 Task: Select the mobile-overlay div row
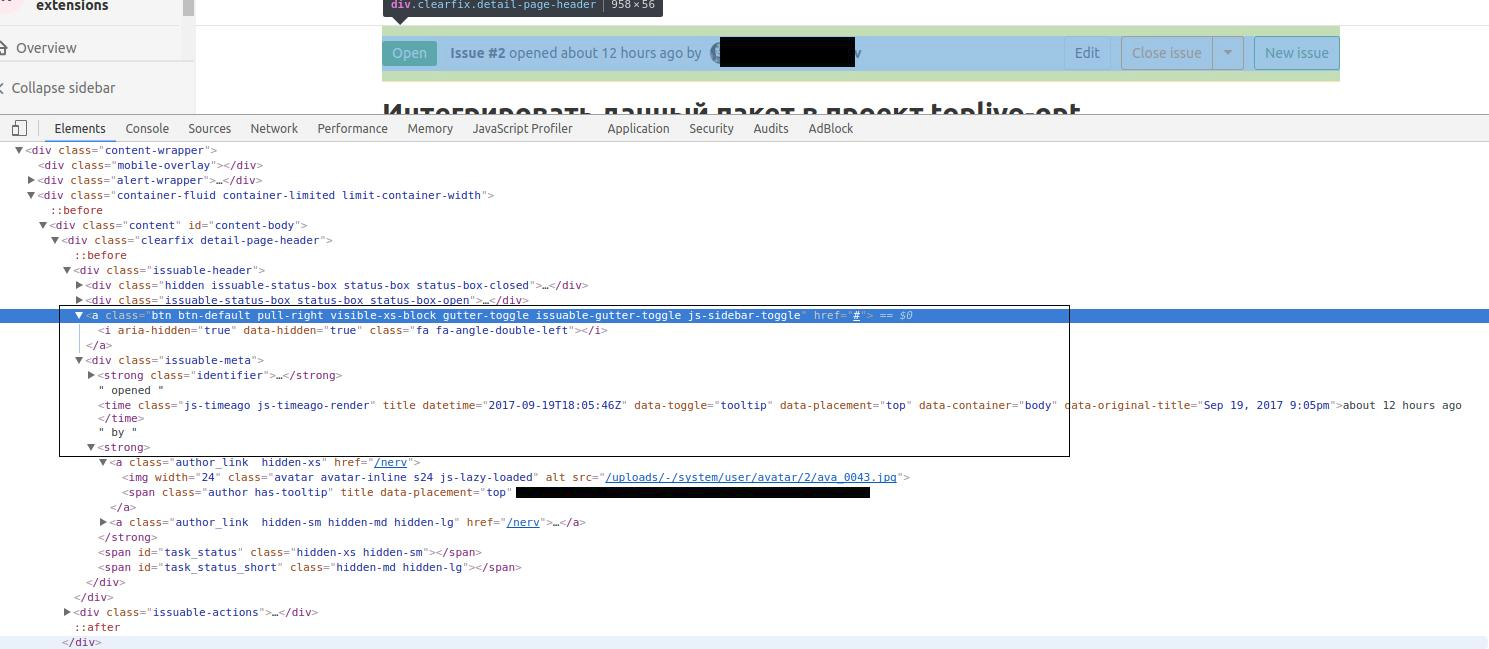point(151,165)
